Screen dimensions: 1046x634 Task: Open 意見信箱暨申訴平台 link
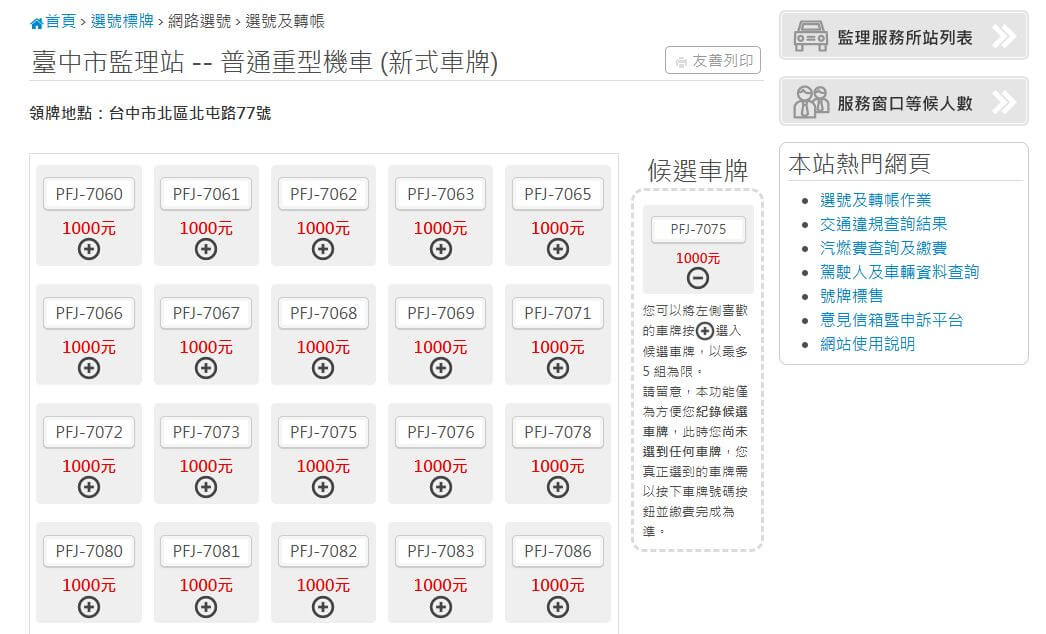891,320
